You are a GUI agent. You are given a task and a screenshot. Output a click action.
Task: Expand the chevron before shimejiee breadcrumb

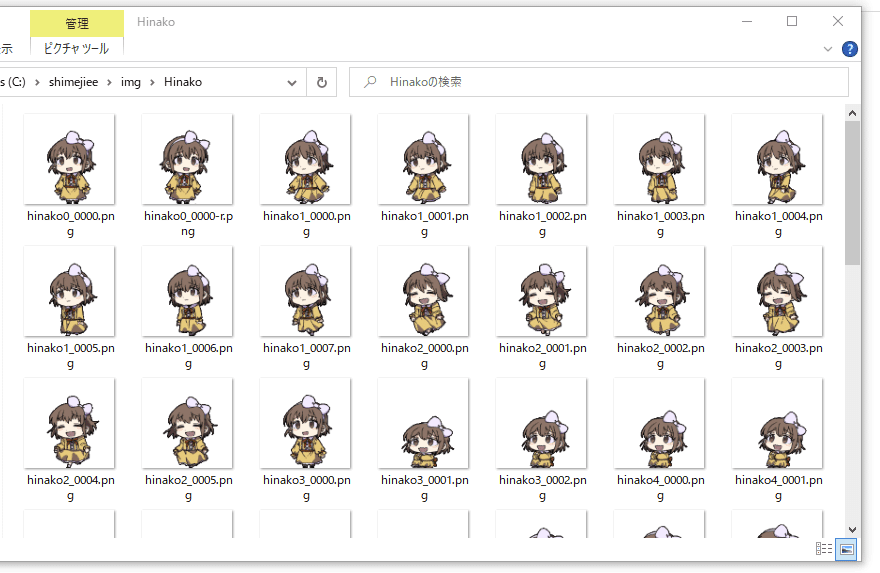click(x=37, y=82)
